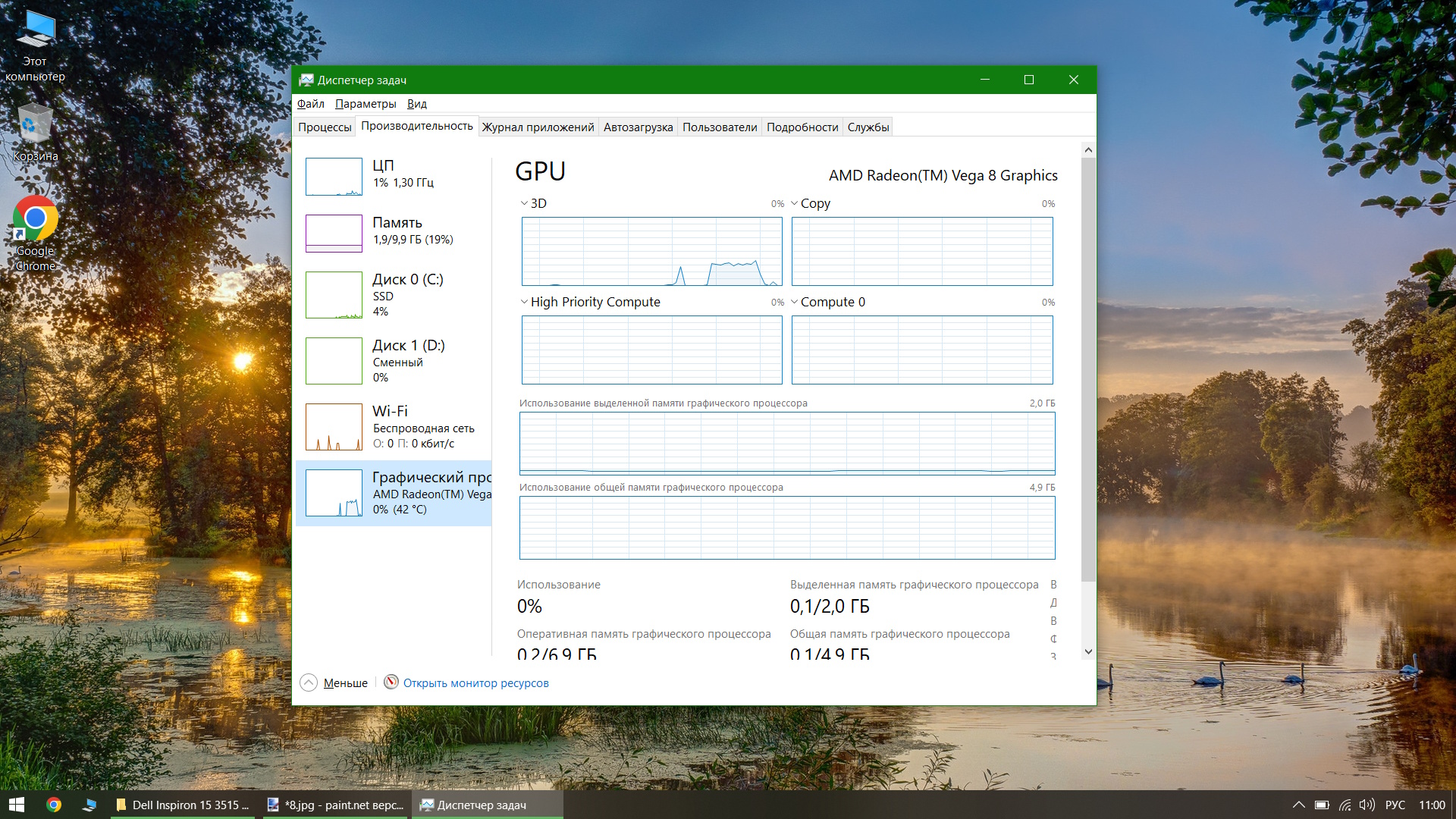
Task: Click 'Открыть монитор ресурсов' link
Action: (475, 683)
